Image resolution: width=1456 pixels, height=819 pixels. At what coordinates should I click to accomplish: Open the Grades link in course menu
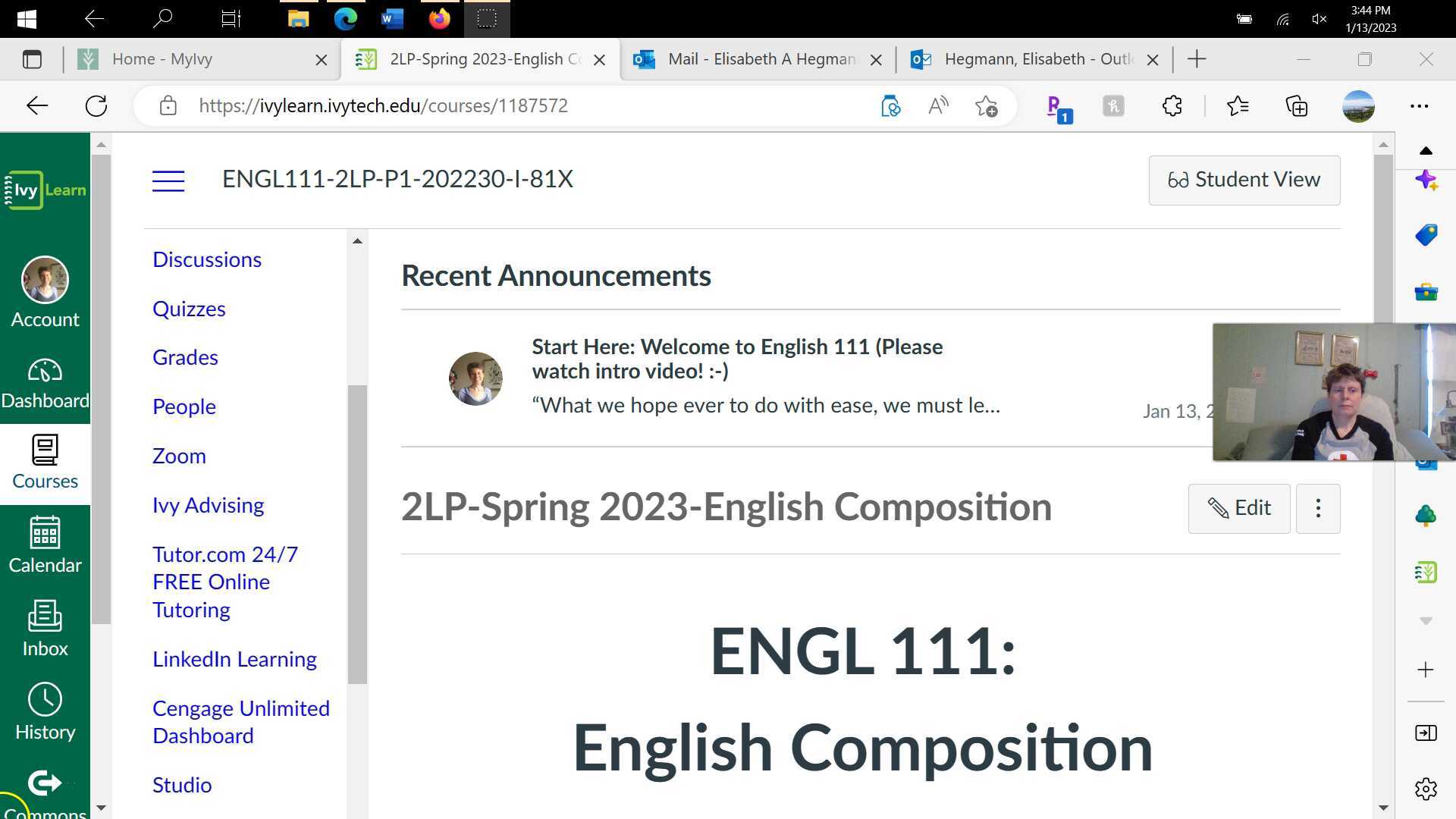point(185,357)
